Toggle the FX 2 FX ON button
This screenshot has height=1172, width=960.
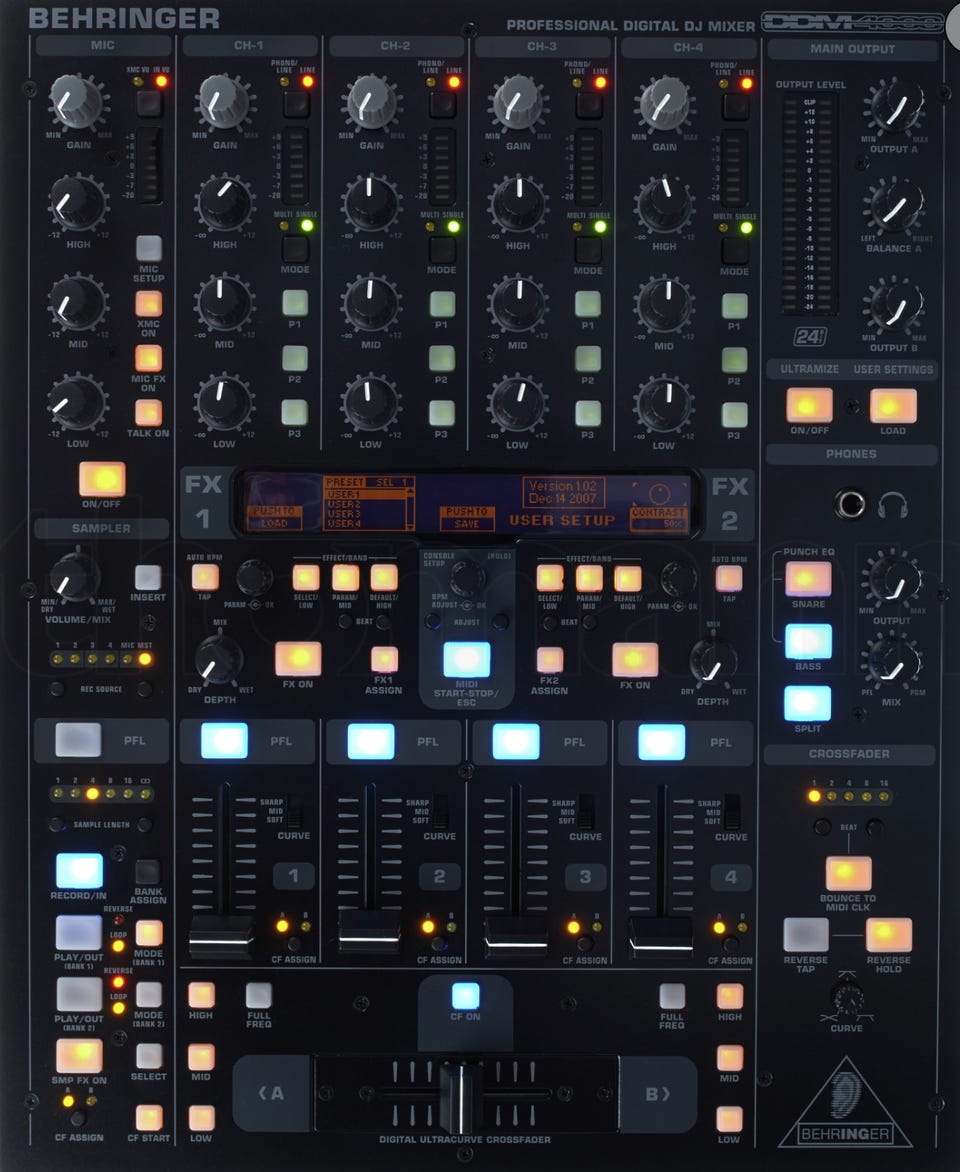pos(635,659)
